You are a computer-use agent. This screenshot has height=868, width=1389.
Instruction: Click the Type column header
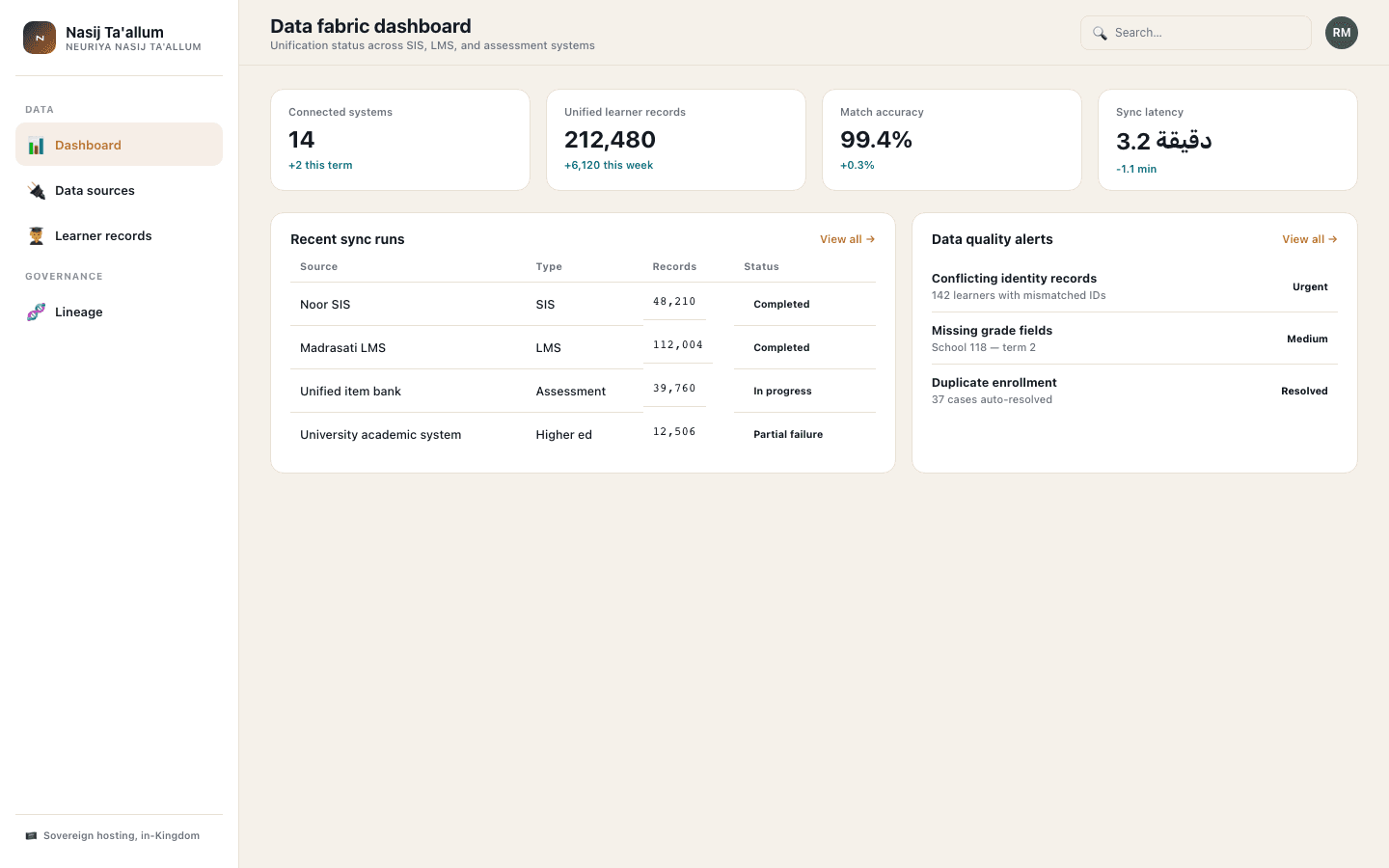(549, 267)
